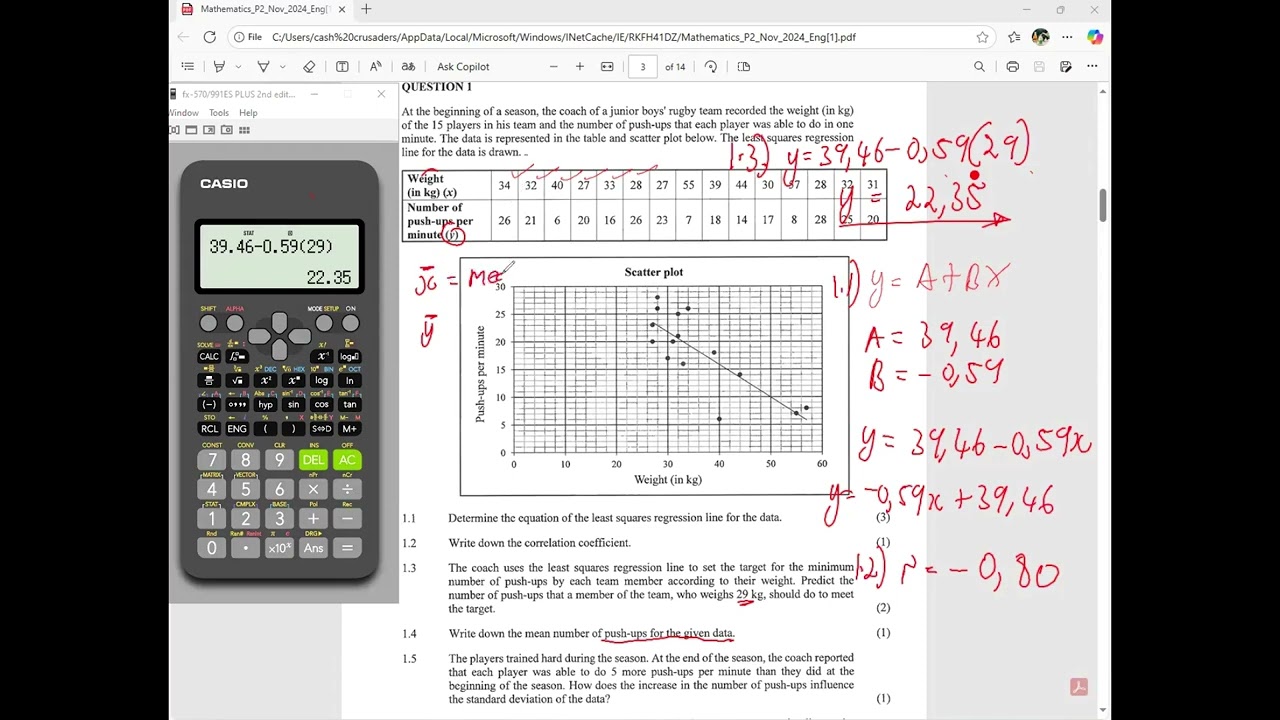The image size is (1280, 720).
Task: Toggle fit to width view
Action: point(607,67)
